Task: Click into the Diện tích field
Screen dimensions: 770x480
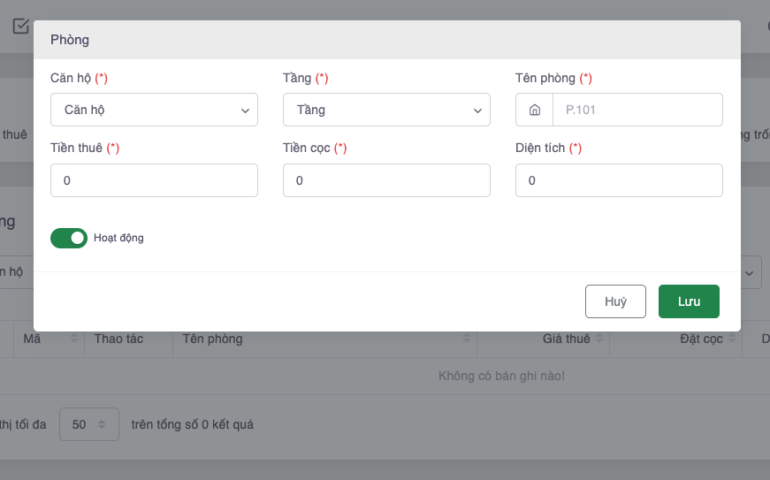Action: click(619, 181)
